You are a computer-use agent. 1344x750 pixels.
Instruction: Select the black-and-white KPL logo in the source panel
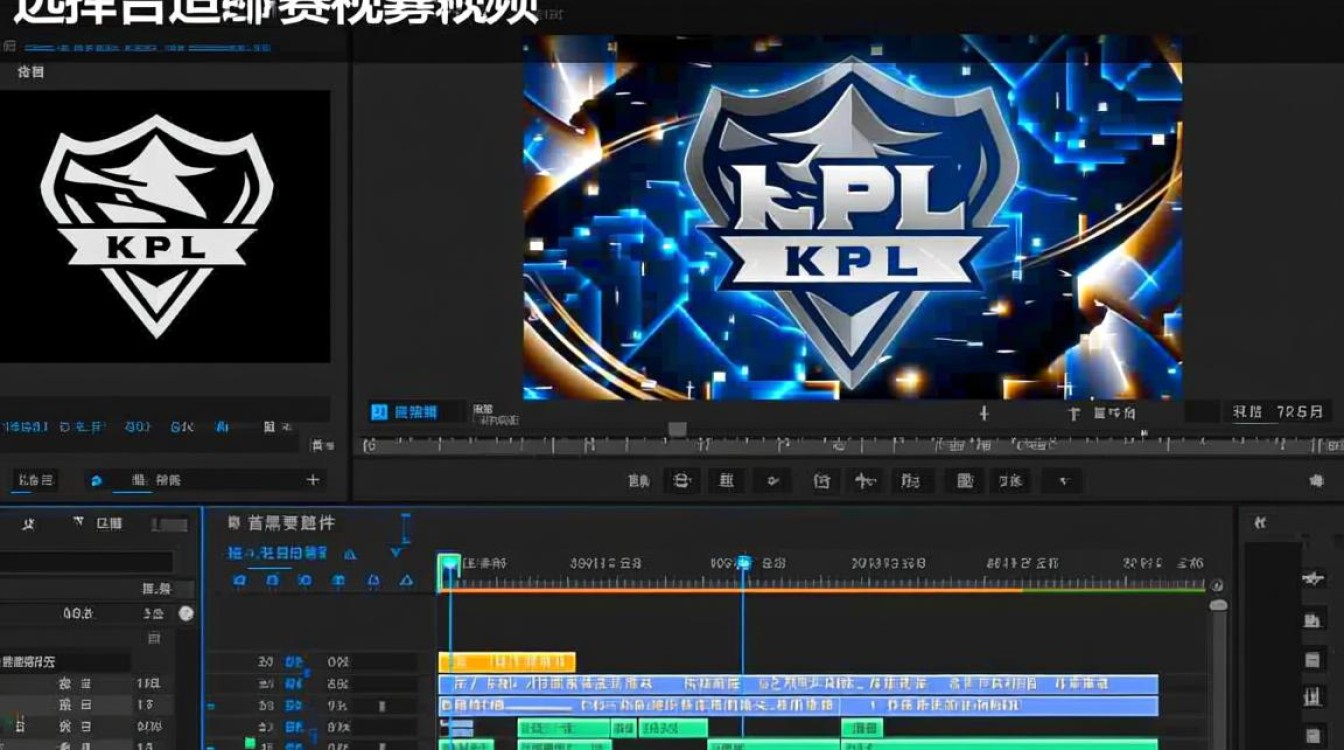(156, 226)
